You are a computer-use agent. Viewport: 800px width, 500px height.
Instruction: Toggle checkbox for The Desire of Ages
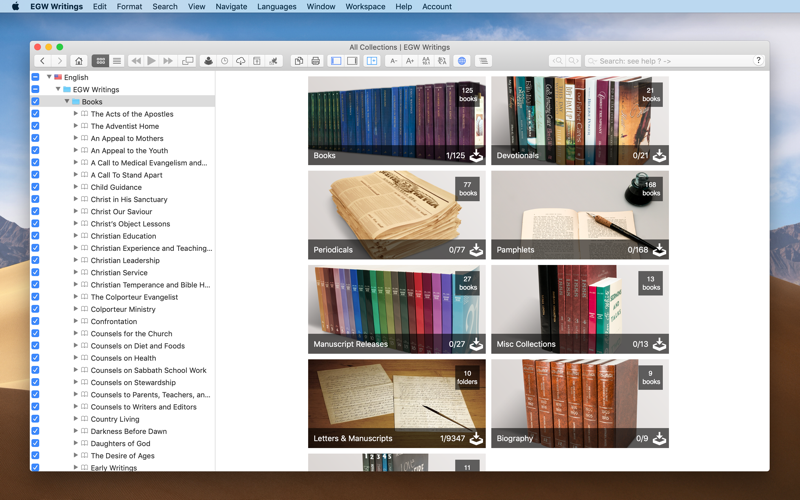(x=35, y=456)
